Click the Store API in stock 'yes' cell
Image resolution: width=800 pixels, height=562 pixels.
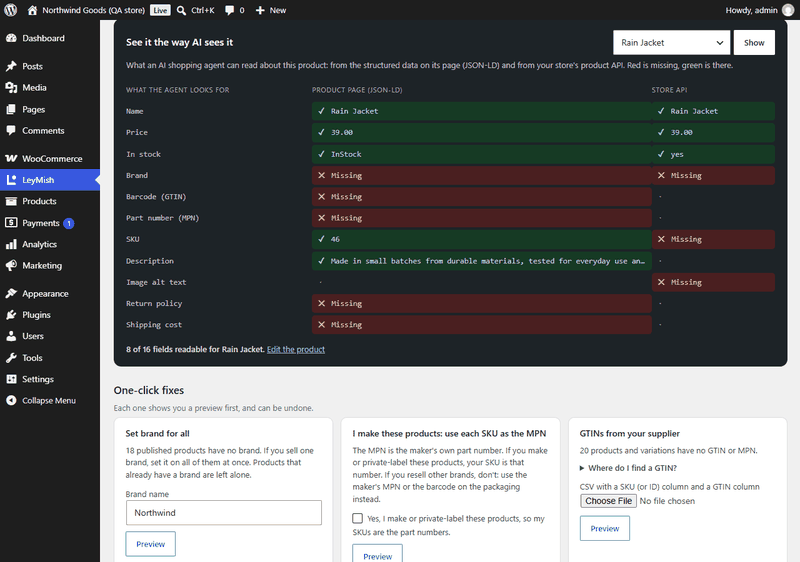click(713, 154)
